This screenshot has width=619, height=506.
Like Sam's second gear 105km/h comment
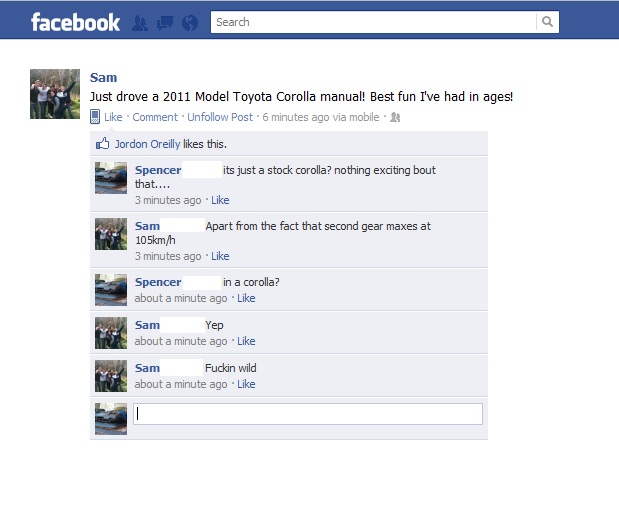pyautogui.click(x=220, y=256)
